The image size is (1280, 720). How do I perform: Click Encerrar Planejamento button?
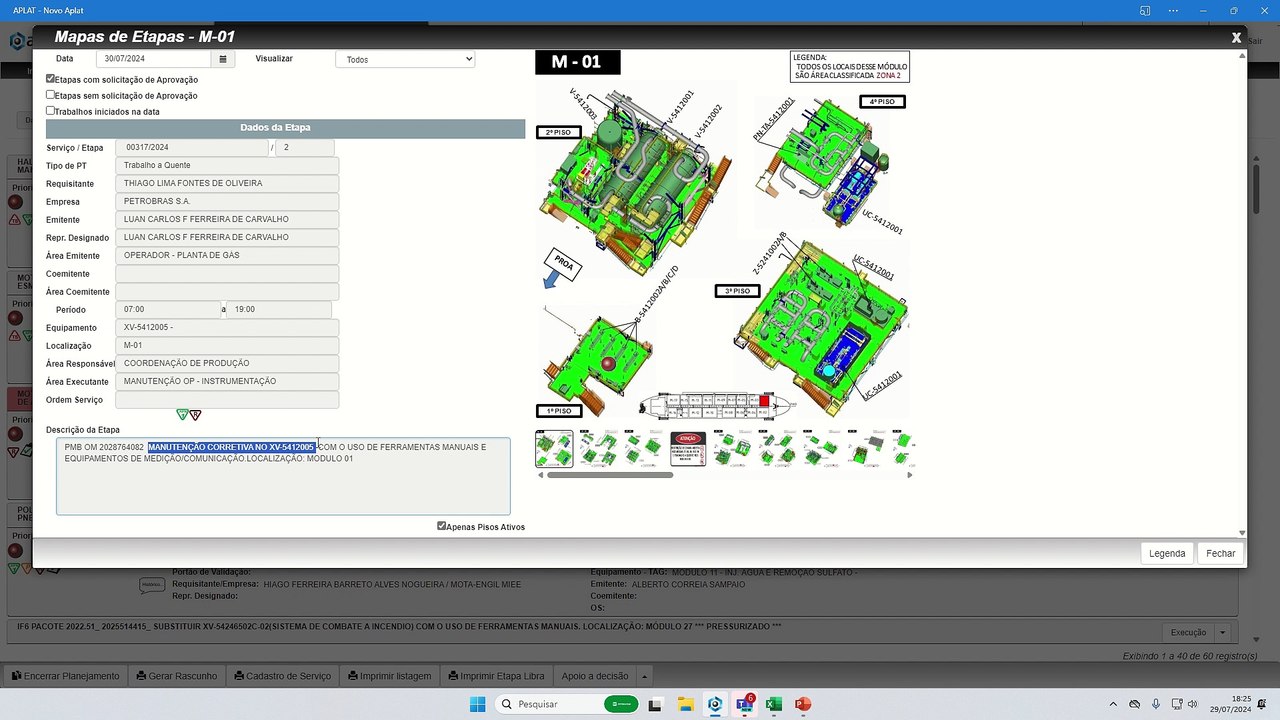point(65,676)
